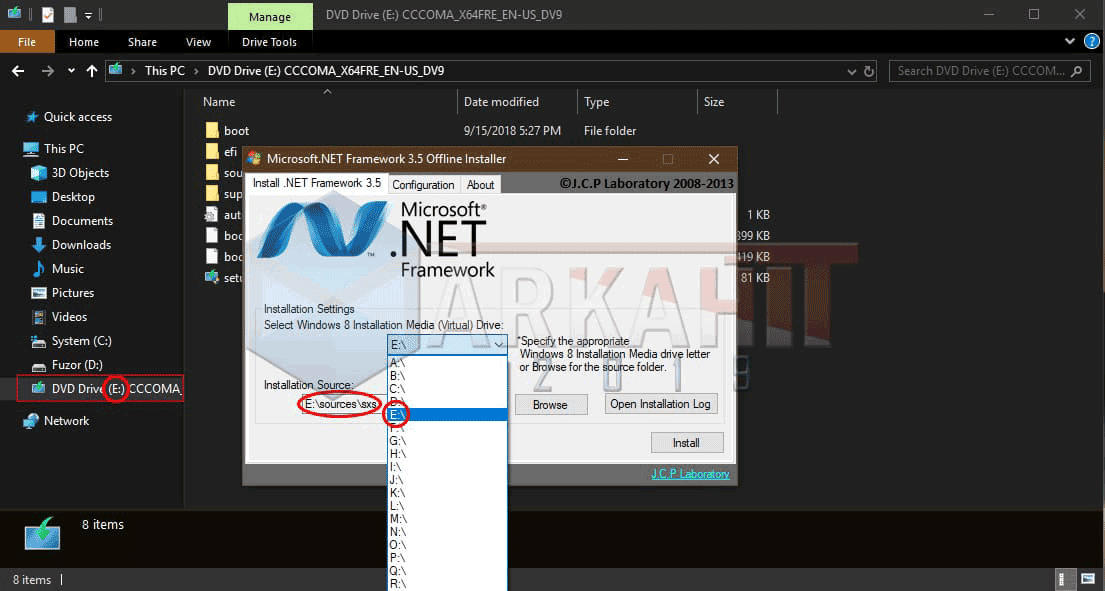Select Install .NET Framework 3.5 tab
This screenshot has height=591, width=1105.
317,183
